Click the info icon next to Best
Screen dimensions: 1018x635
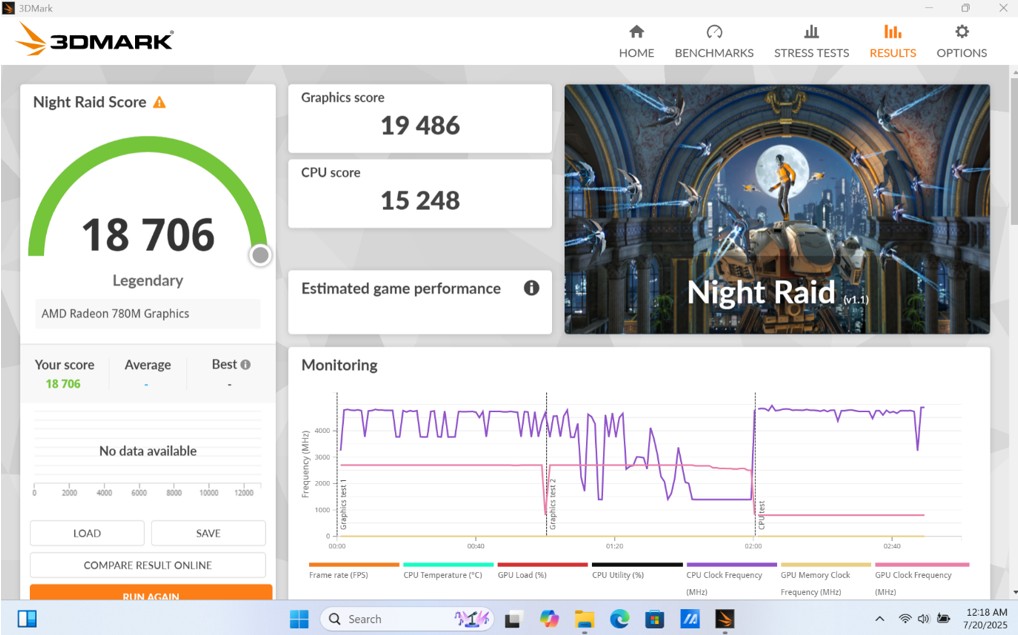click(245, 365)
